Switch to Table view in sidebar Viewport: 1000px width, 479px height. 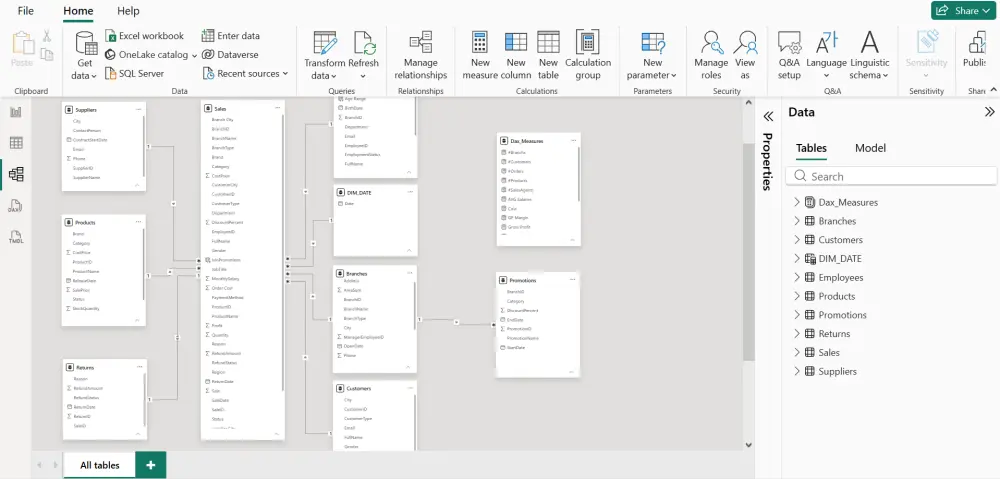click(16, 143)
